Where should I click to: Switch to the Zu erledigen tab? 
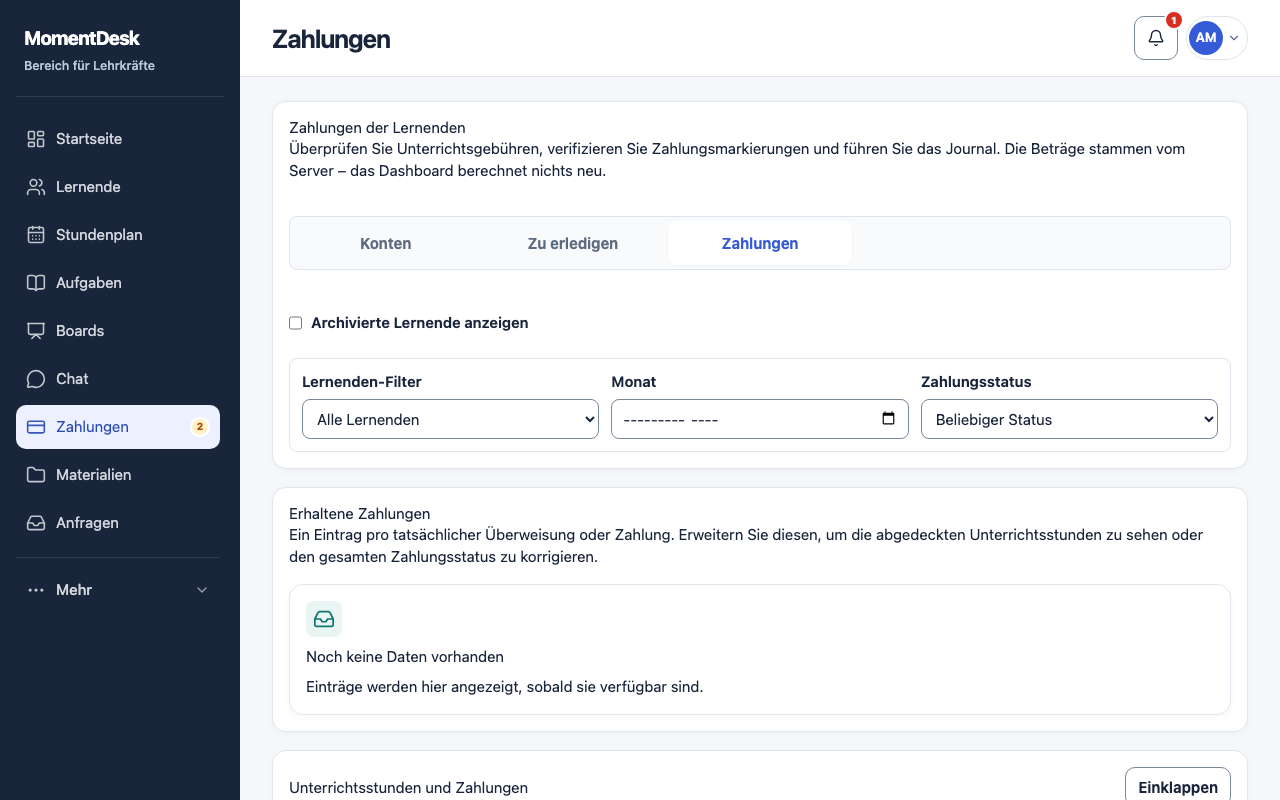coord(573,243)
